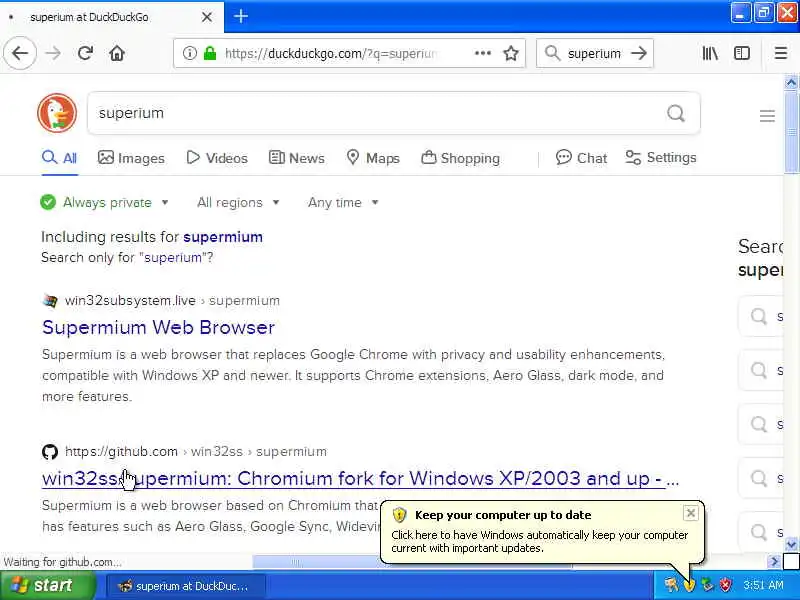800x600 pixels.
Task: Click the yellow shield update tray icon
Action: (690, 585)
